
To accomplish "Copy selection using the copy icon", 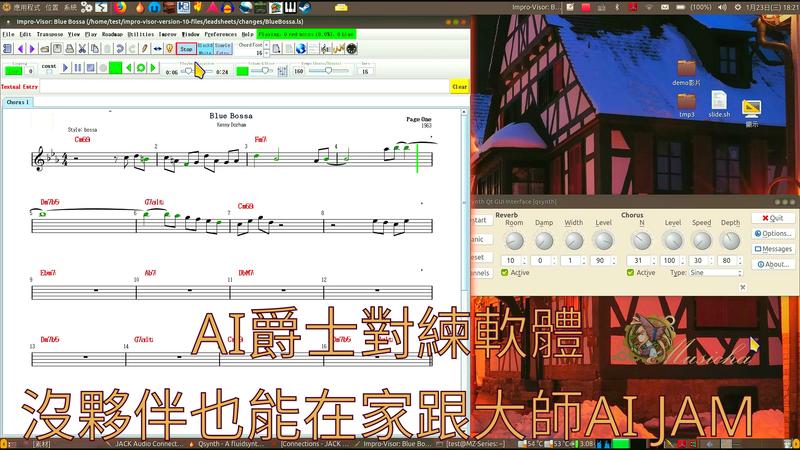I will click(x=95, y=48).
